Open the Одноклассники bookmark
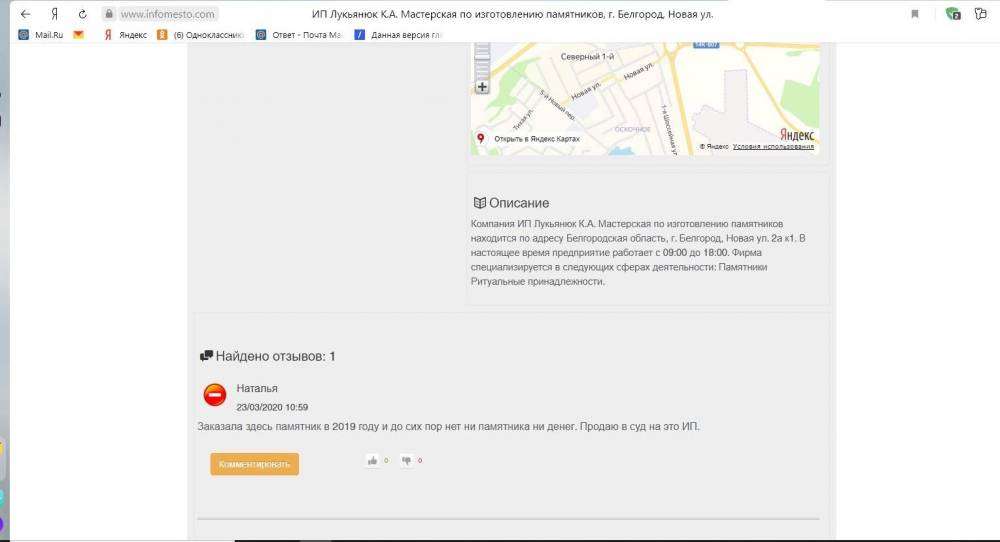The height and width of the screenshot is (542, 1000). tap(200, 34)
